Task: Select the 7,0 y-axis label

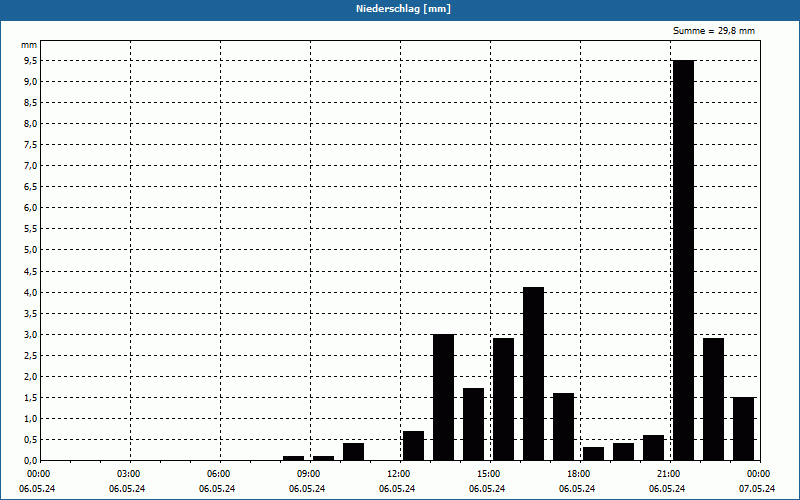Action: tap(31, 166)
